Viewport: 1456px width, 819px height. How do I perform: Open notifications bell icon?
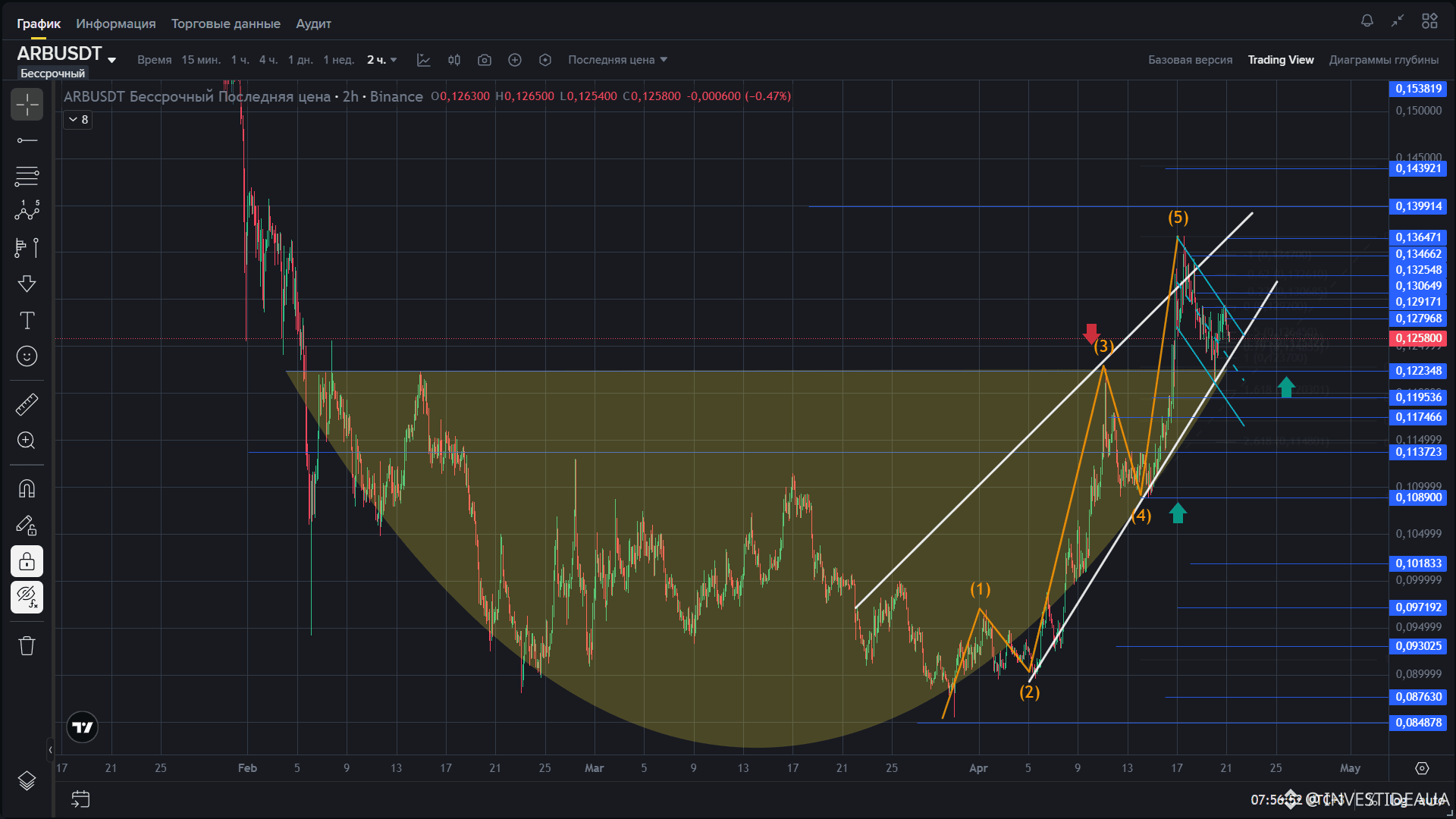pyautogui.click(x=1367, y=21)
